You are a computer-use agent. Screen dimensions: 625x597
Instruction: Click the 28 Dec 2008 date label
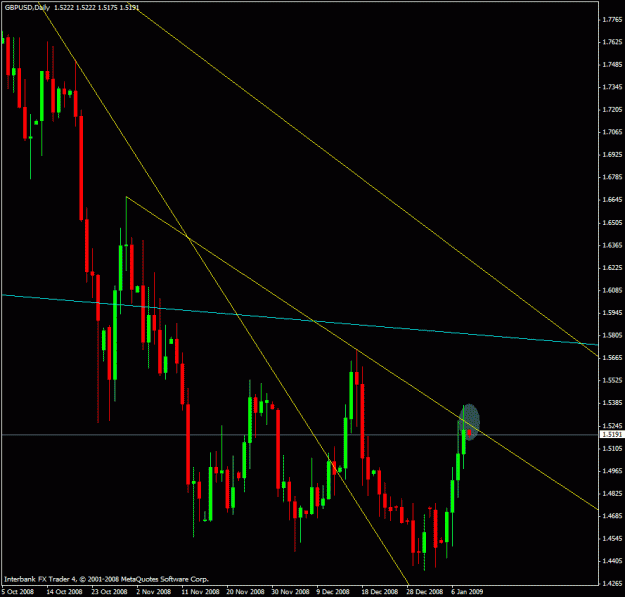[x=425, y=591]
